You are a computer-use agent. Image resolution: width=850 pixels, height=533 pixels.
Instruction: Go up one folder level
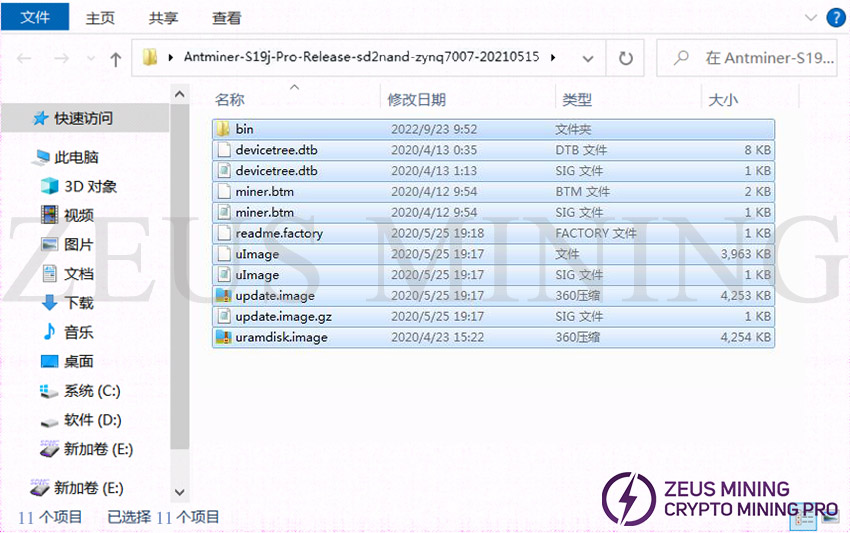(115, 59)
